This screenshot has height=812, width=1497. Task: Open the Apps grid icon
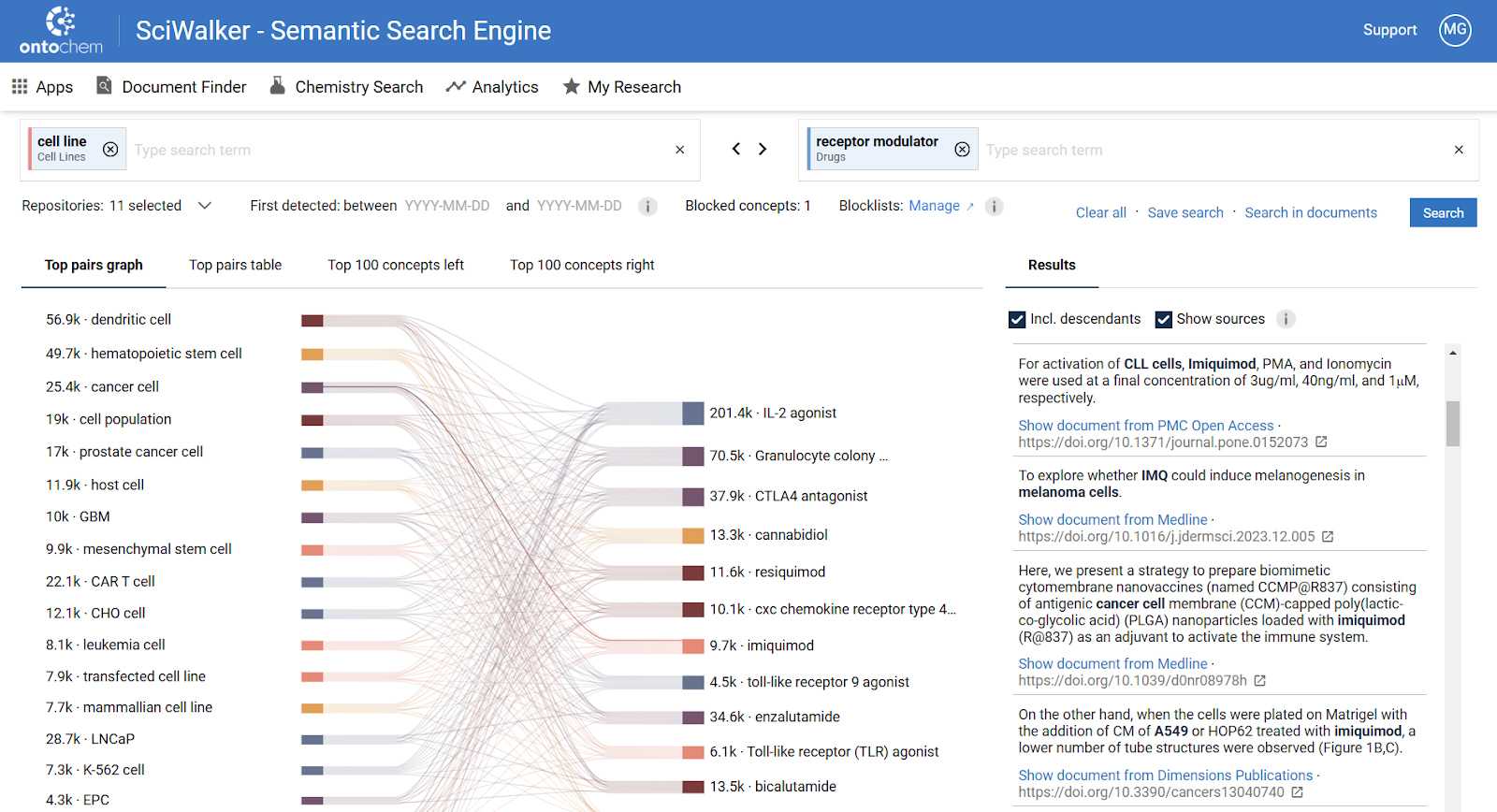(x=20, y=87)
